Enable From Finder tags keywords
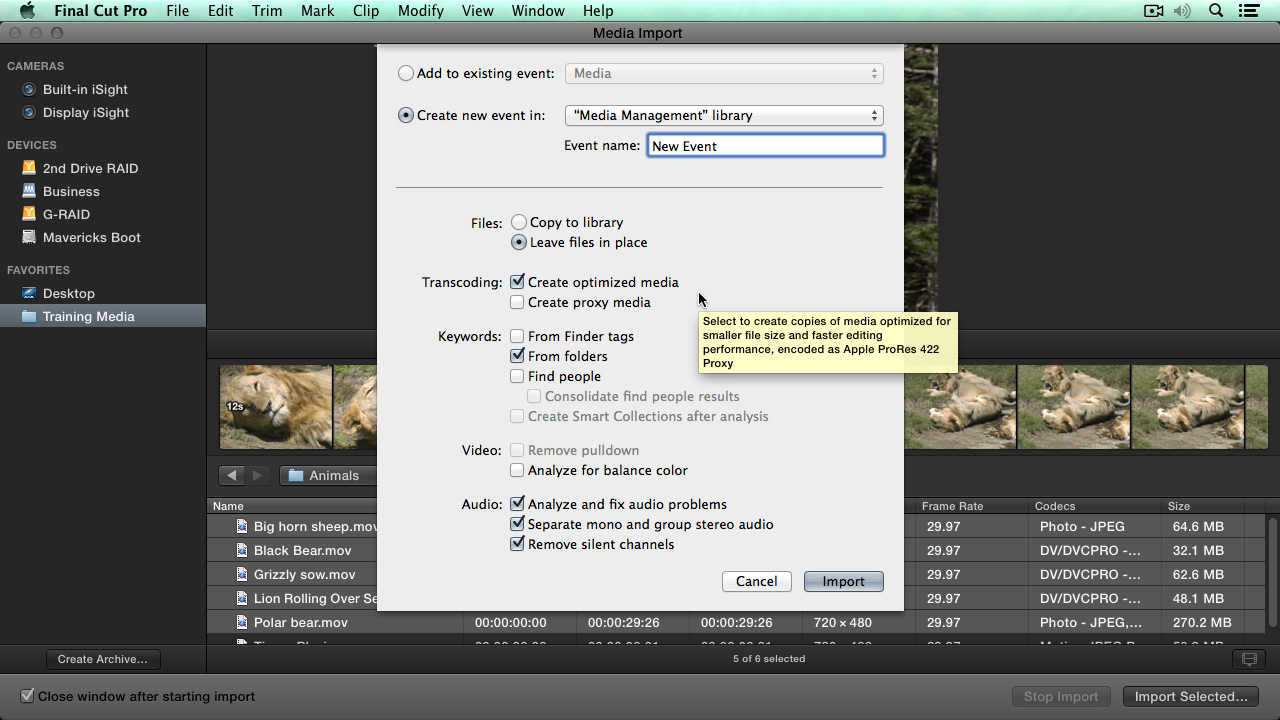Viewport: 1280px width, 720px height. click(x=517, y=336)
